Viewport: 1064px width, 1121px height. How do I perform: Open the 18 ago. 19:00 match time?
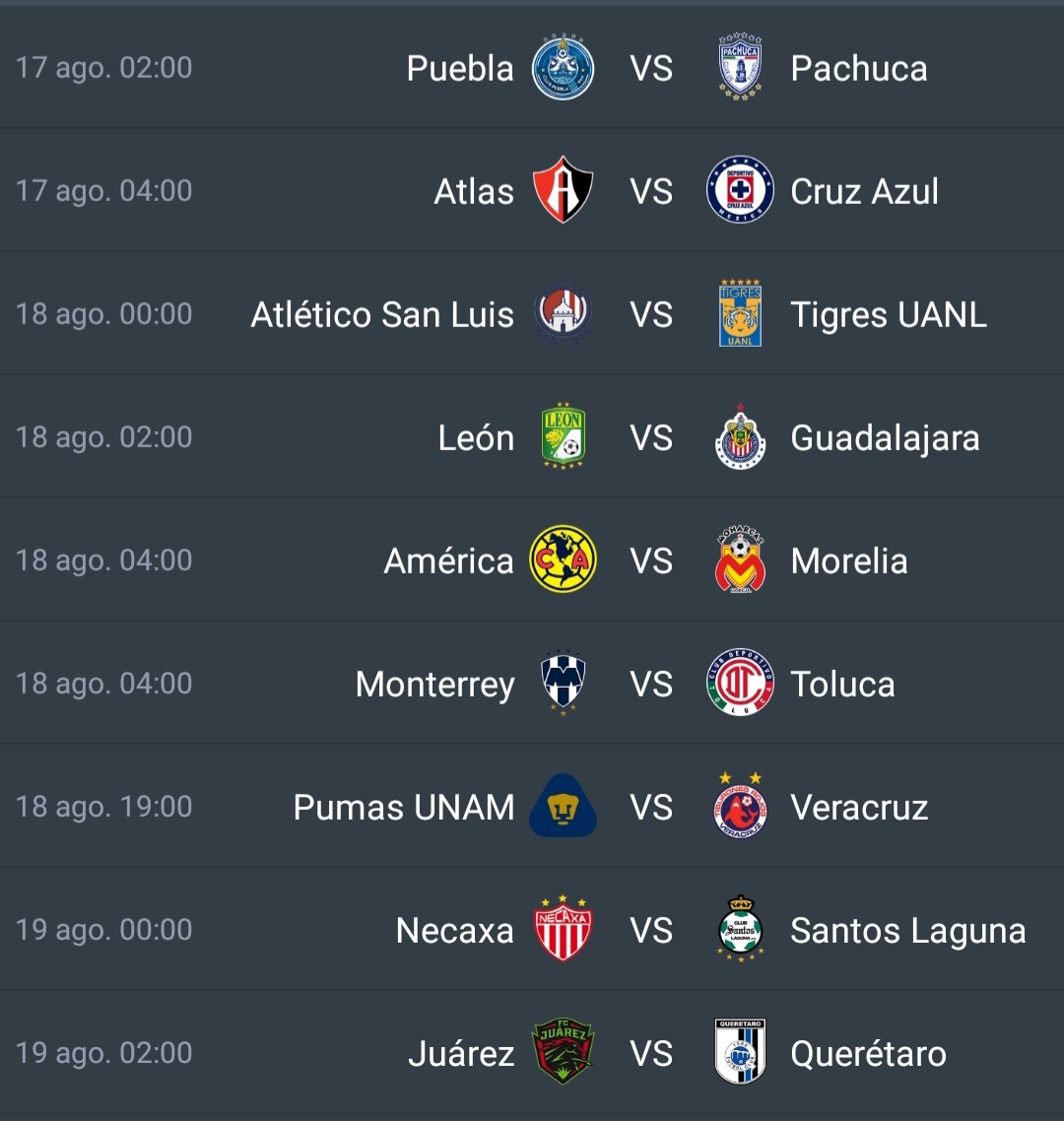pos(103,807)
